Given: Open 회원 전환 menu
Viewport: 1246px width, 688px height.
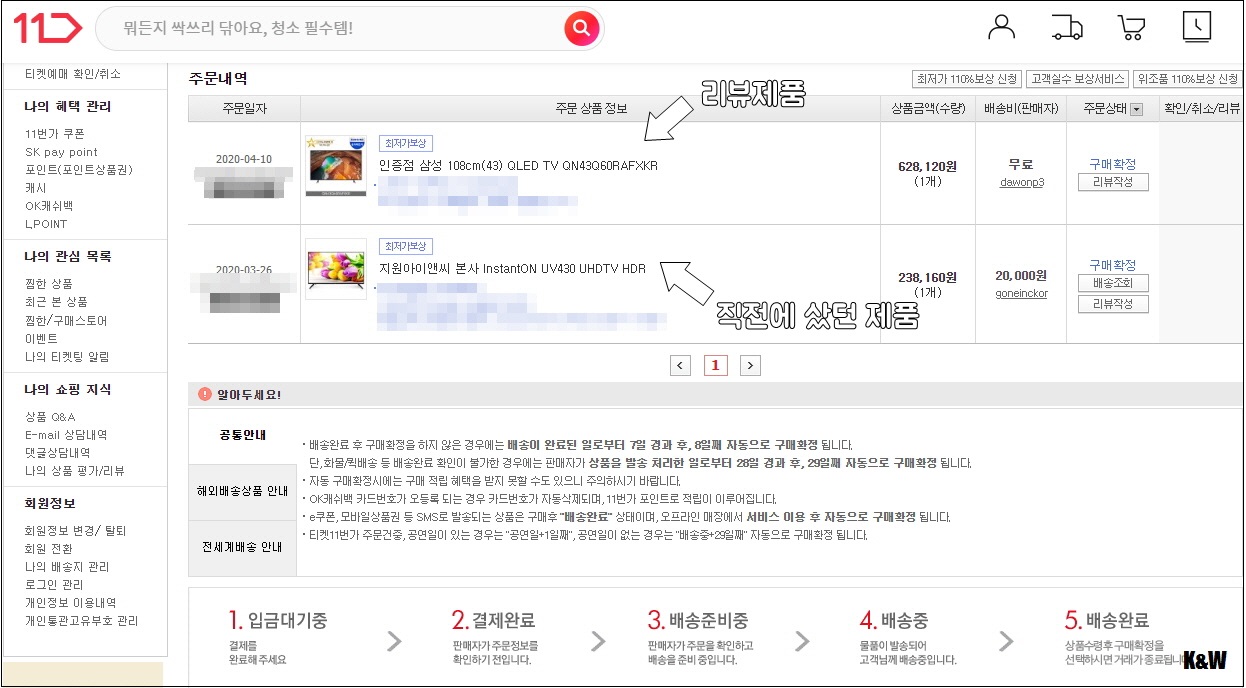Looking at the screenshot, I should tap(48, 549).
